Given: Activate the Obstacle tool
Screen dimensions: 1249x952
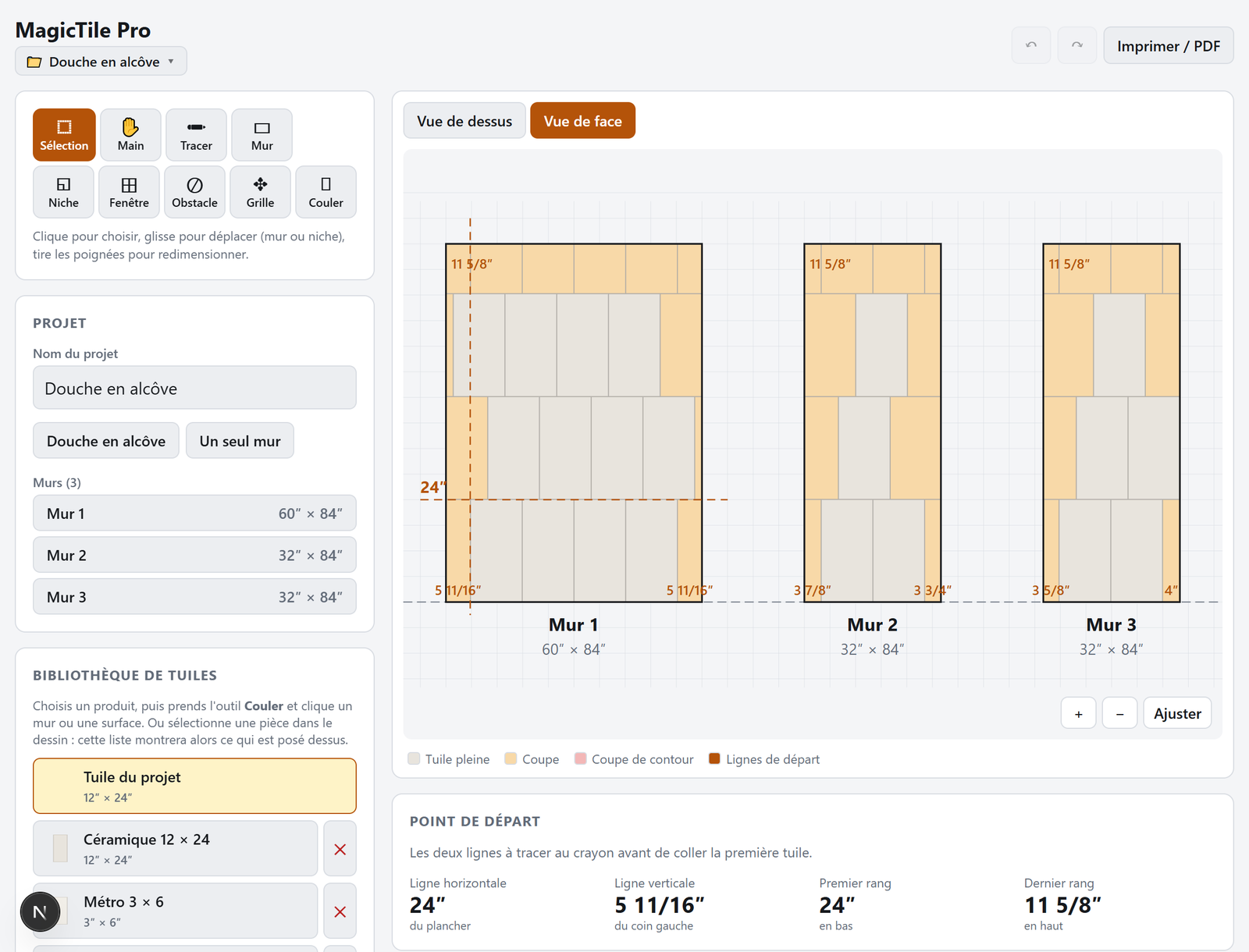Looking at the screenshot, I should (194, 192).
